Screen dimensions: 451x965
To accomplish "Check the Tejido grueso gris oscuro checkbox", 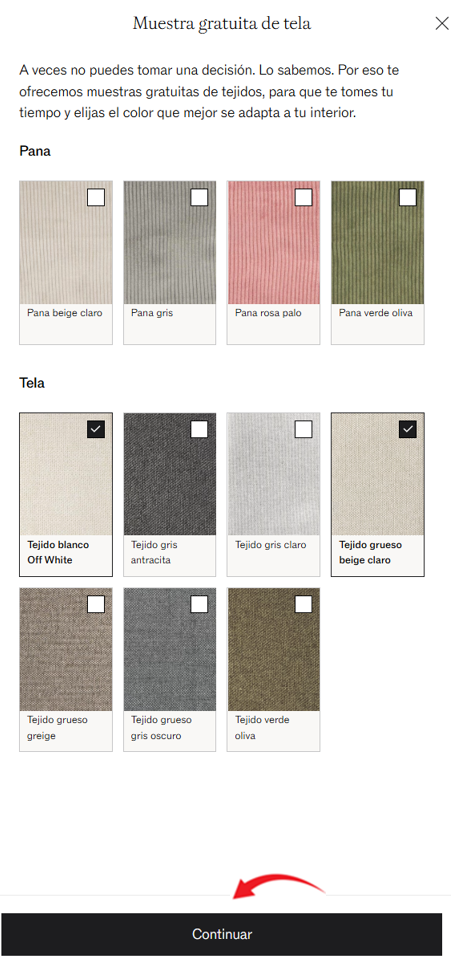I will tap(199, 604).
